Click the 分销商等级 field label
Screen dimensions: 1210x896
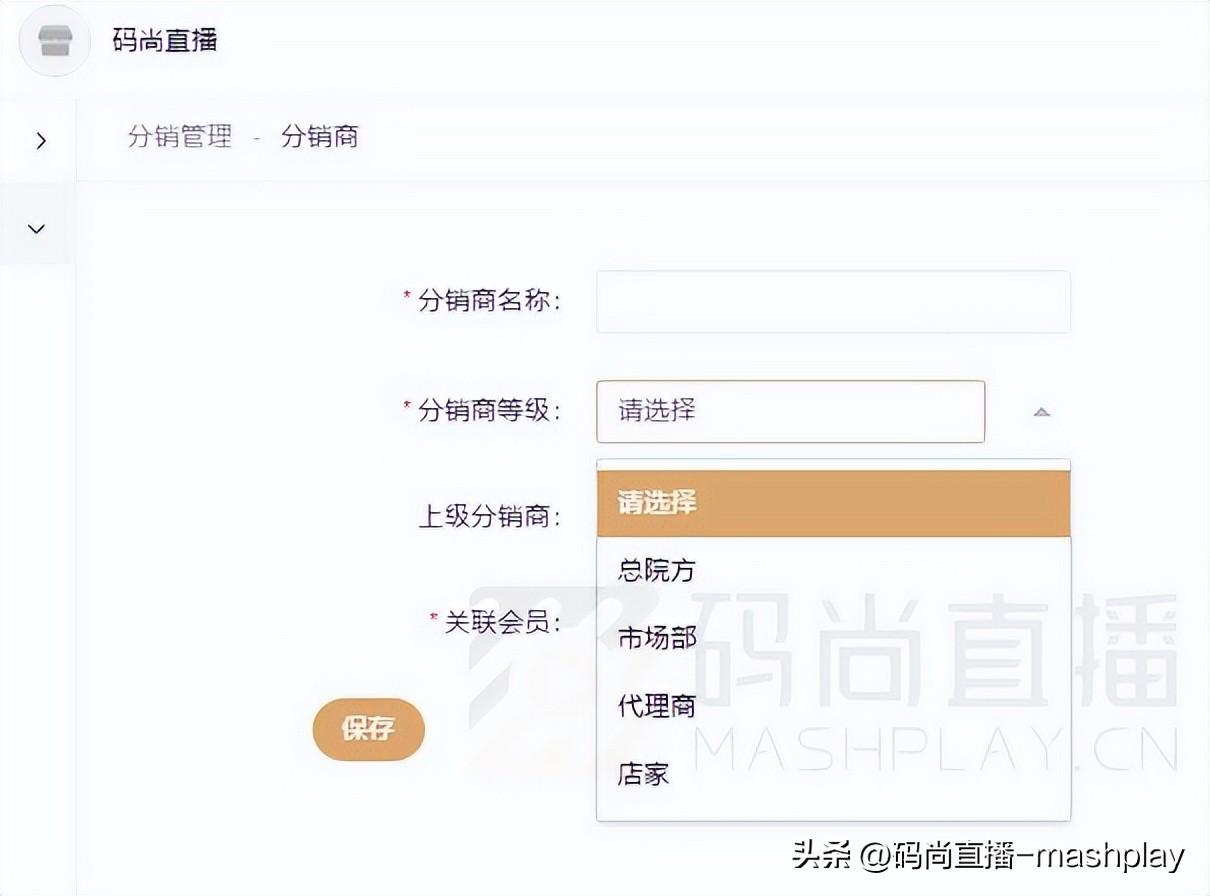coord(488,410)
